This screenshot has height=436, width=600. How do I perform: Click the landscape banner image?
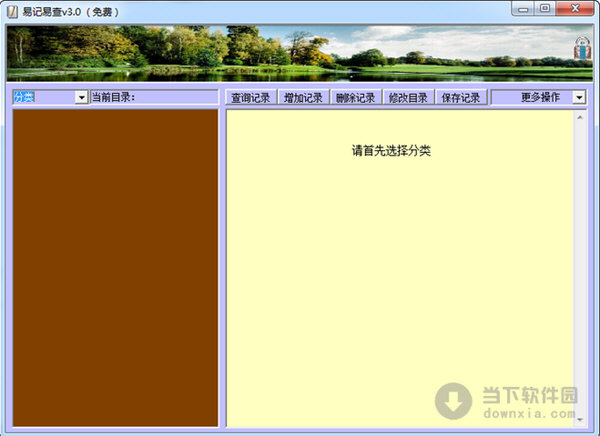tap(300, 54)
